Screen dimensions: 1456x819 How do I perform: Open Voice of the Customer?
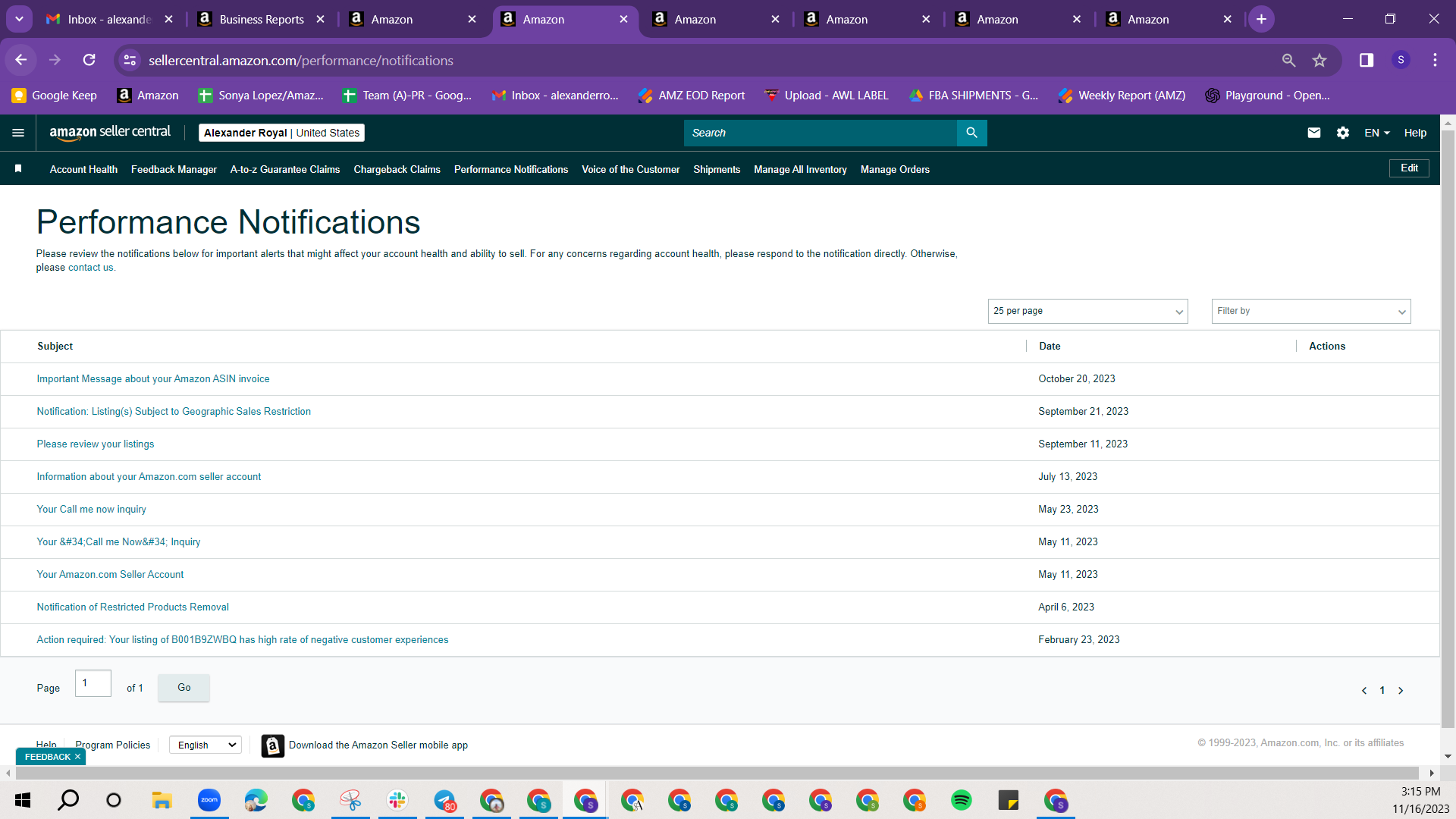point(630,169)
